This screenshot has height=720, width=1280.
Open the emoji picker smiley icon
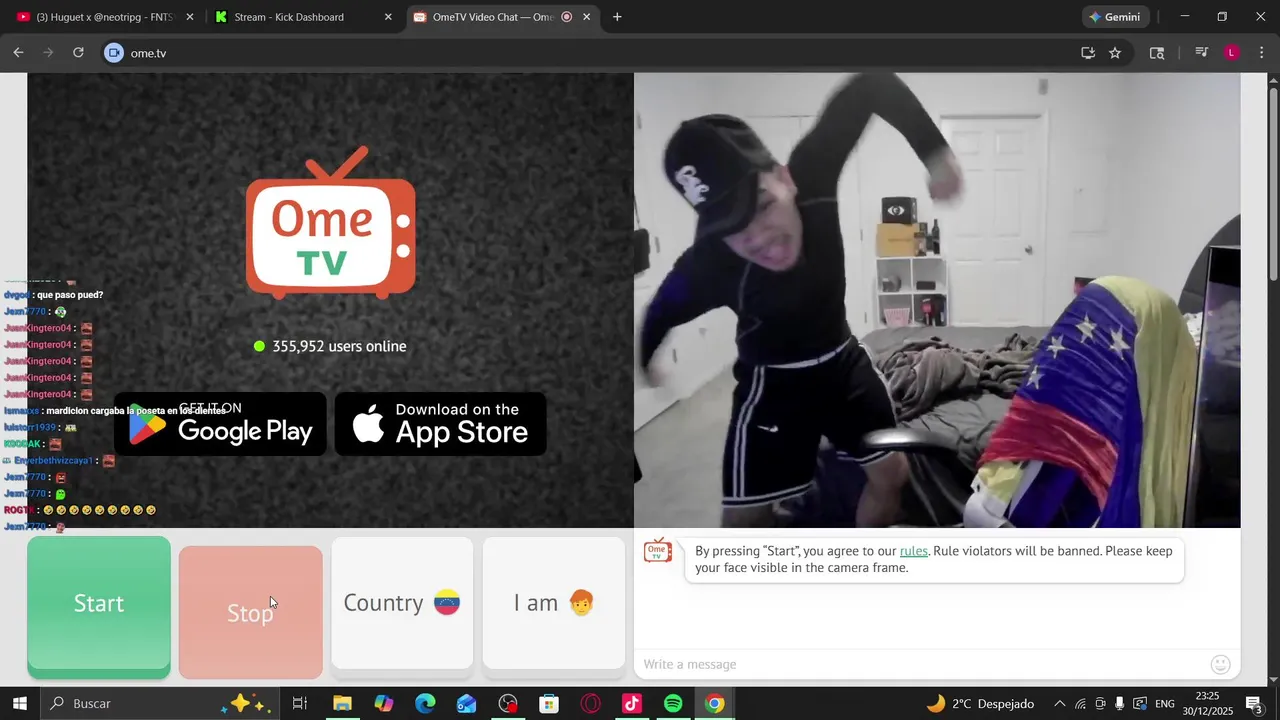[1220, 664]
